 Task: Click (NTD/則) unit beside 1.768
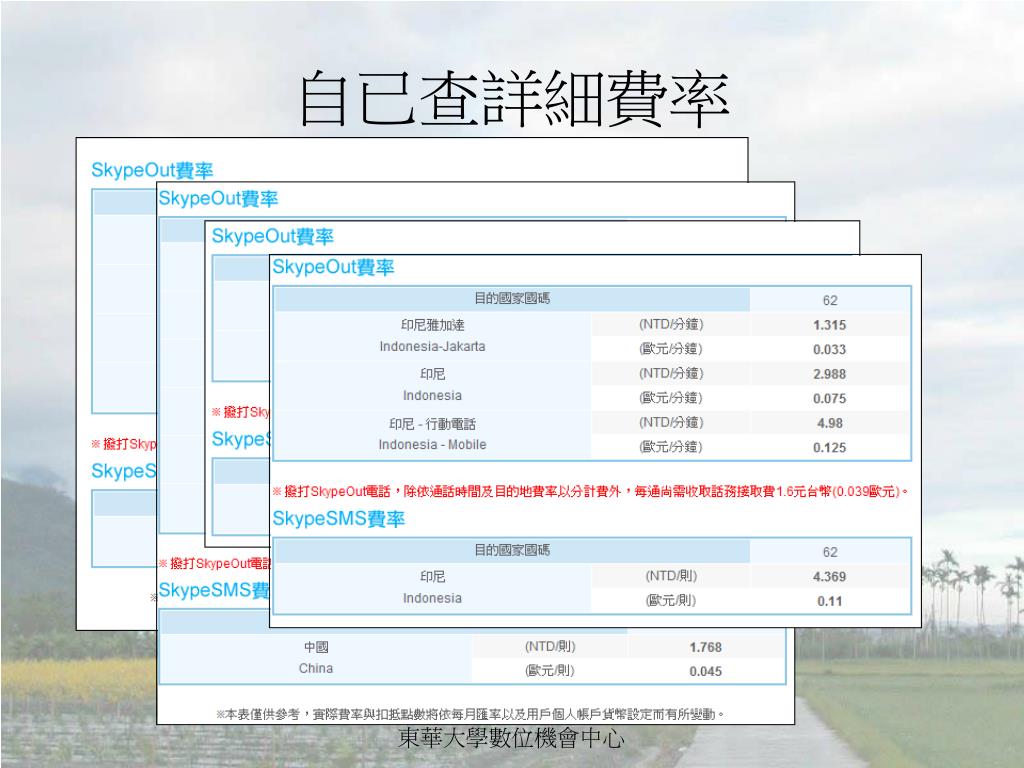click(x=549, y=647)
